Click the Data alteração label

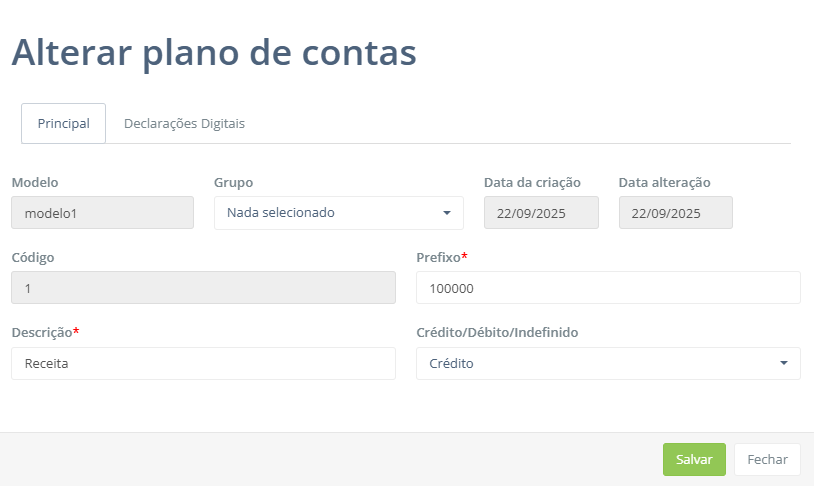[664, 183]
